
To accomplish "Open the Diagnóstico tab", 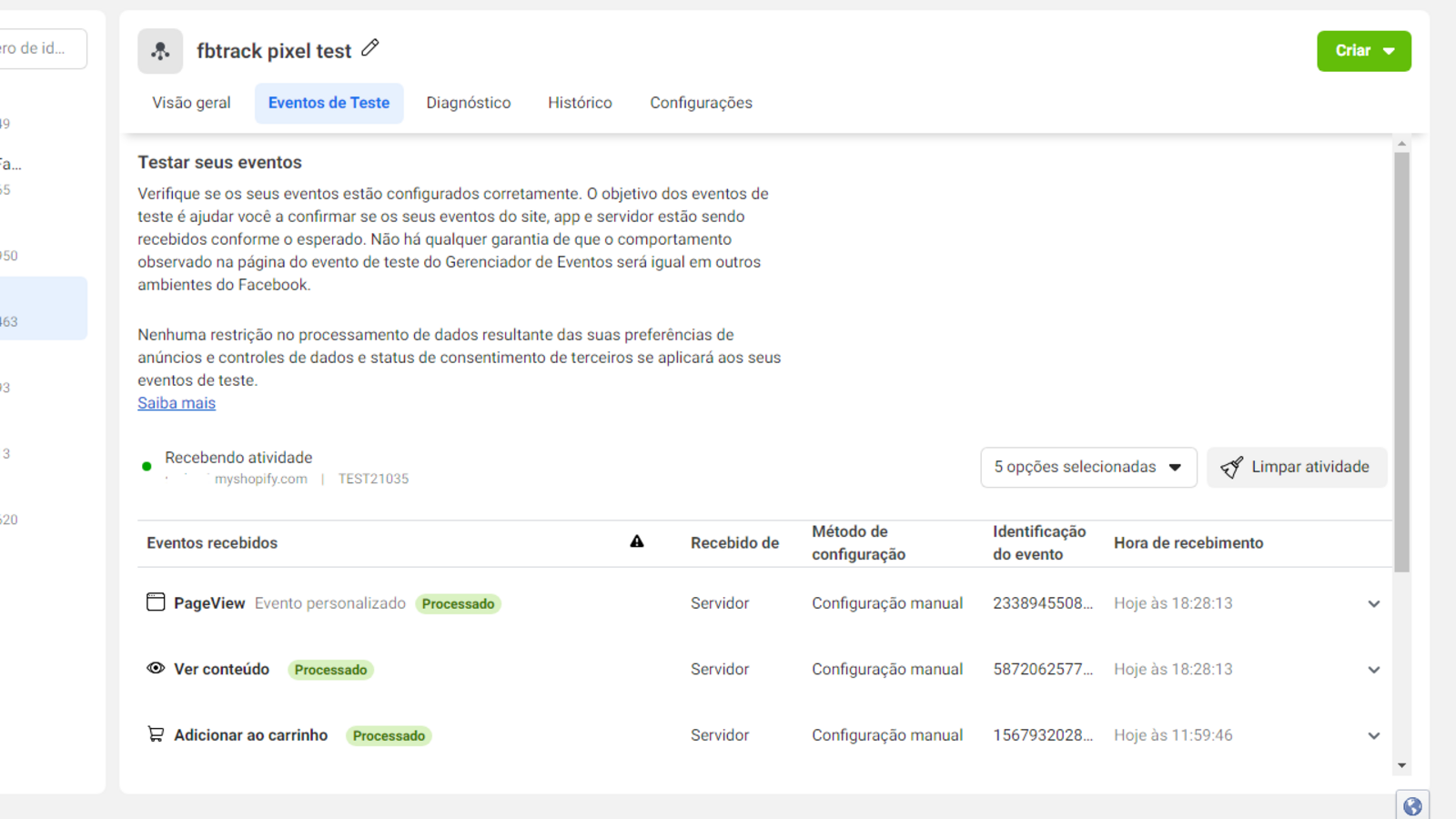I will click(469, 103).
